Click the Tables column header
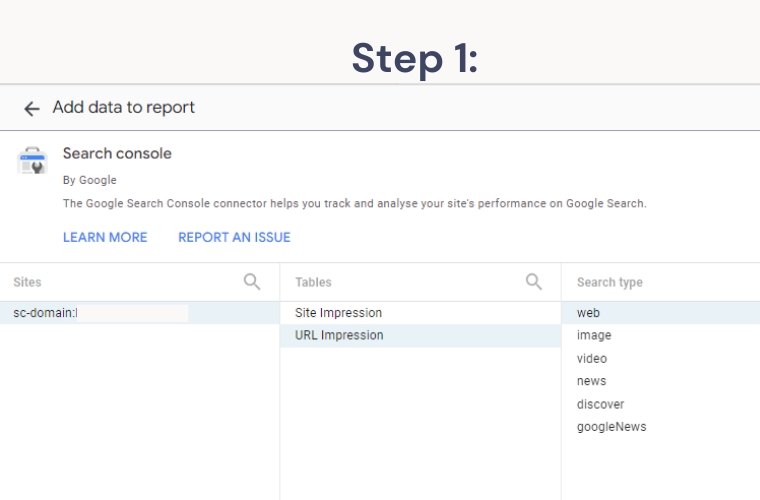Screen dimensions: 760x500 [x=313, y=282]
